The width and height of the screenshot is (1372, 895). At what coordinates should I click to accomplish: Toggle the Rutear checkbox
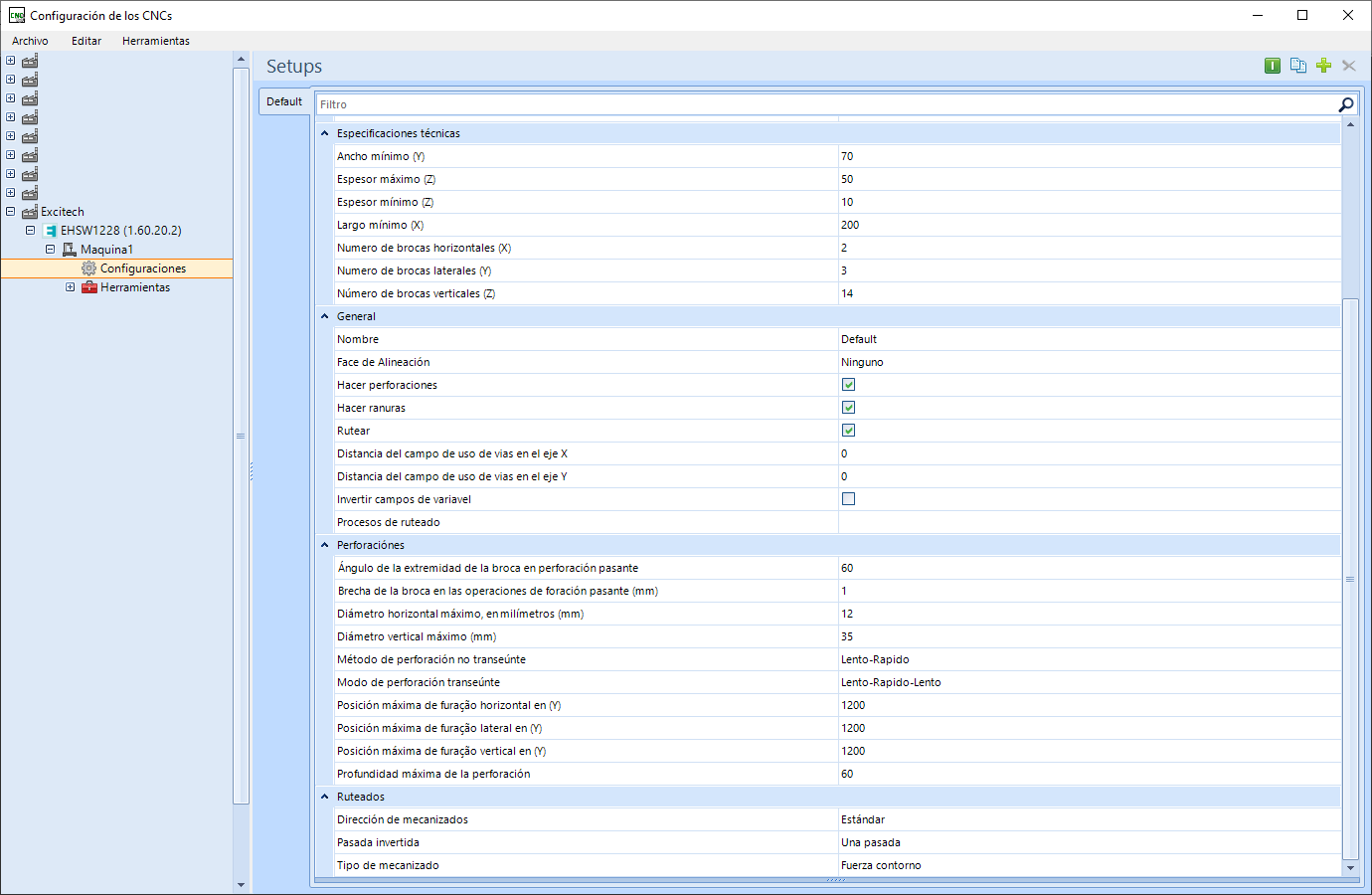[848, 431]
